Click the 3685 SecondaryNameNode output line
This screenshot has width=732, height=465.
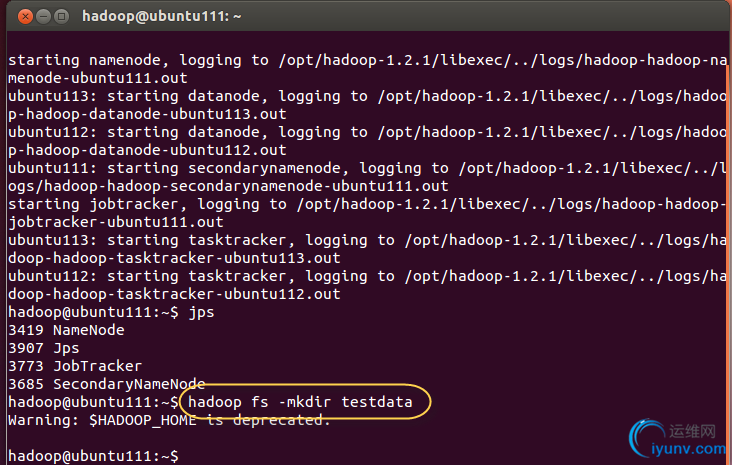(107, 384)
